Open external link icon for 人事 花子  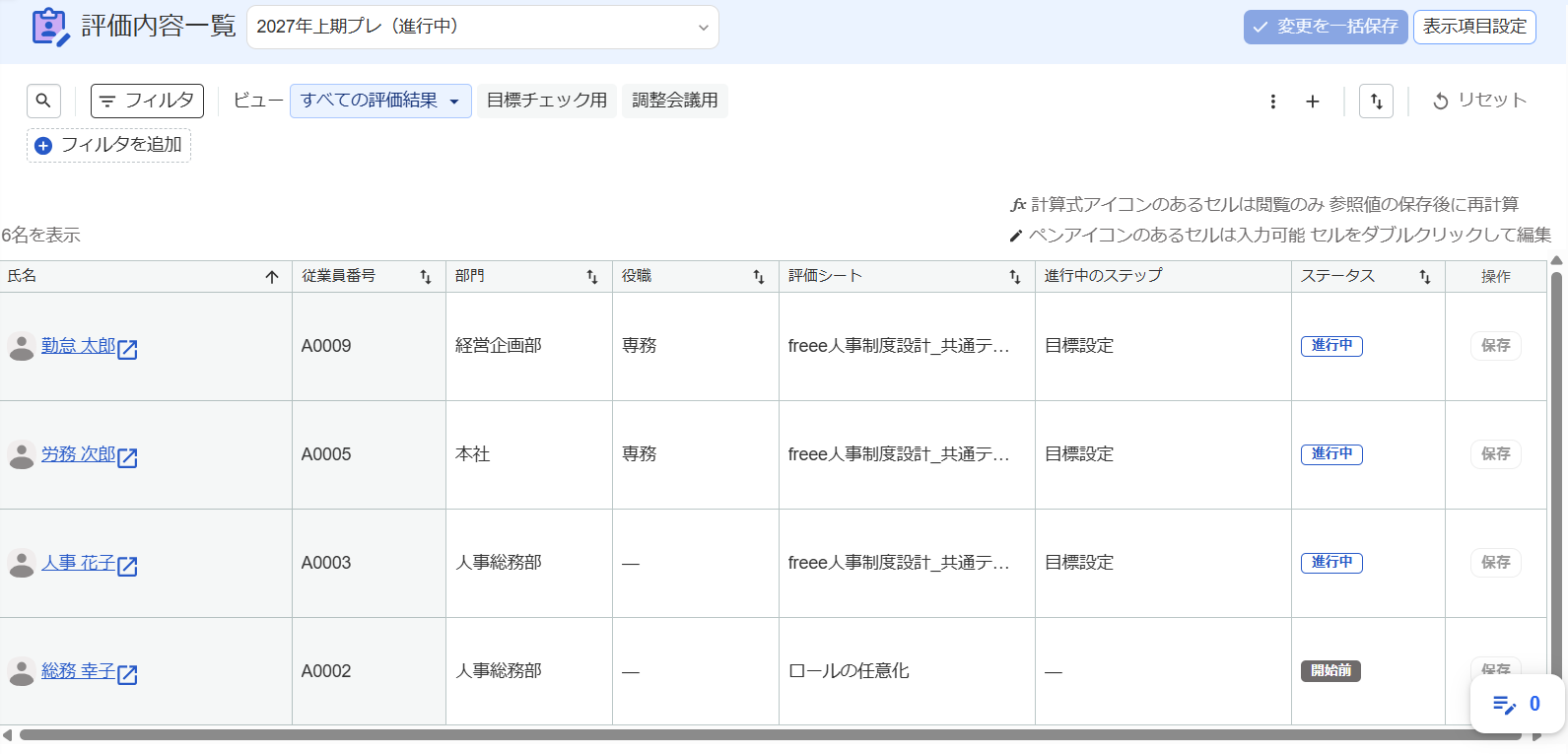click(x=127, y=566)
